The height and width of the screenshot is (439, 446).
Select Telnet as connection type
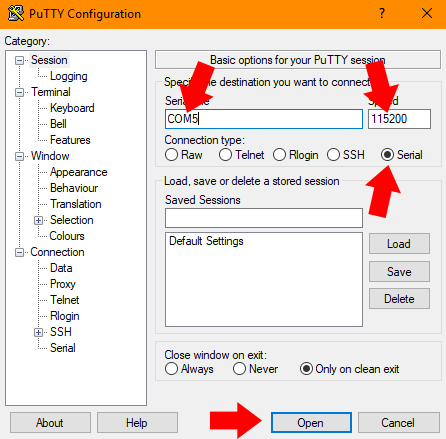[225, 155]
